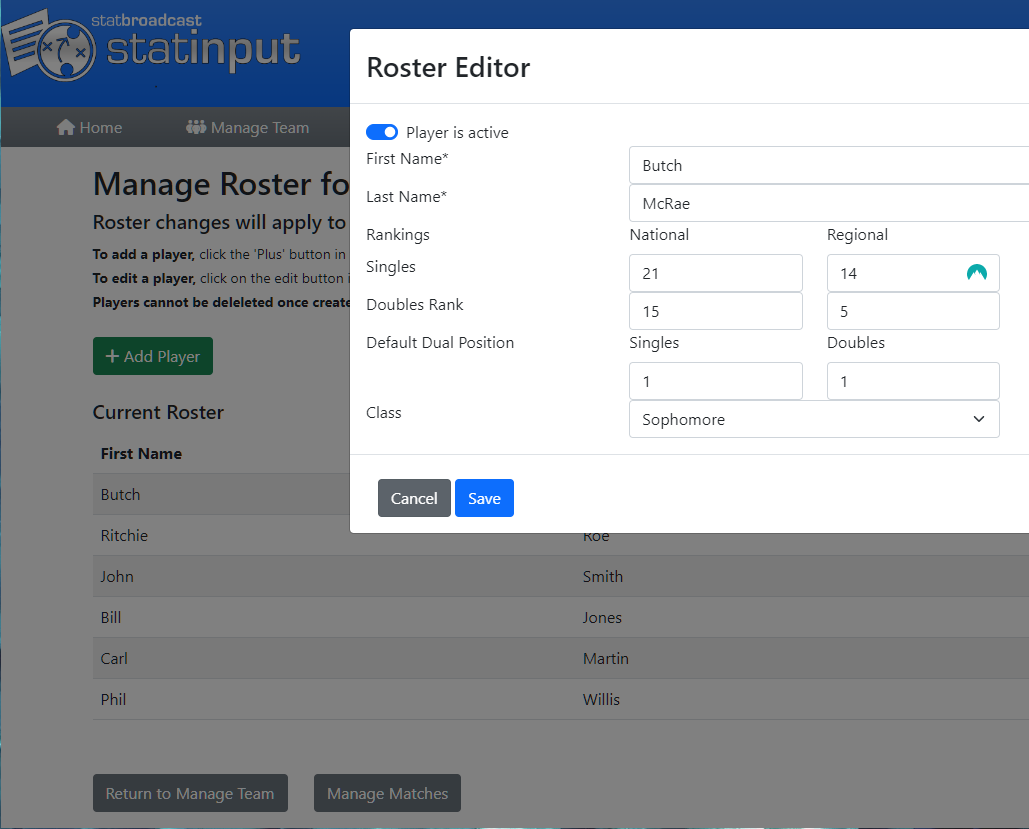The image size is (1029, 829).
Task: Click the Default Dual Position Doubles field
Action: pyautogui.click(x=912, y=381)
